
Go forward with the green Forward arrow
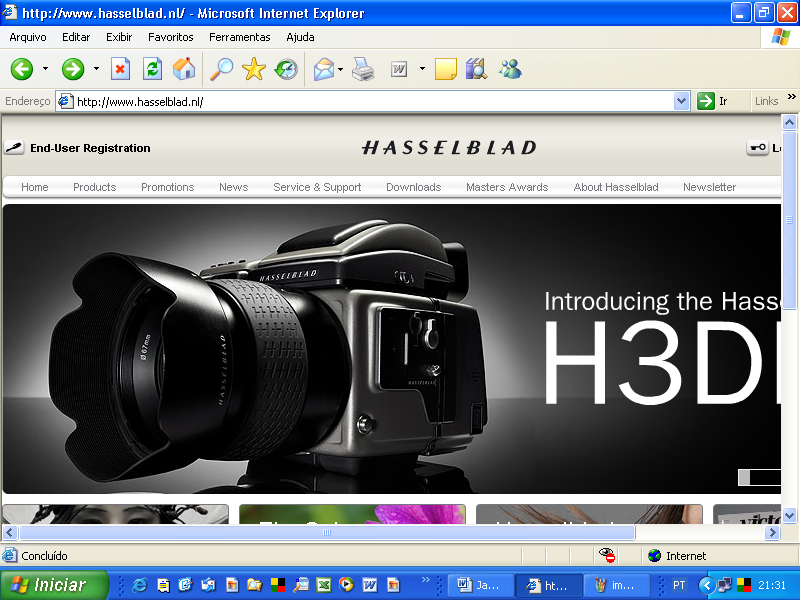73,69
